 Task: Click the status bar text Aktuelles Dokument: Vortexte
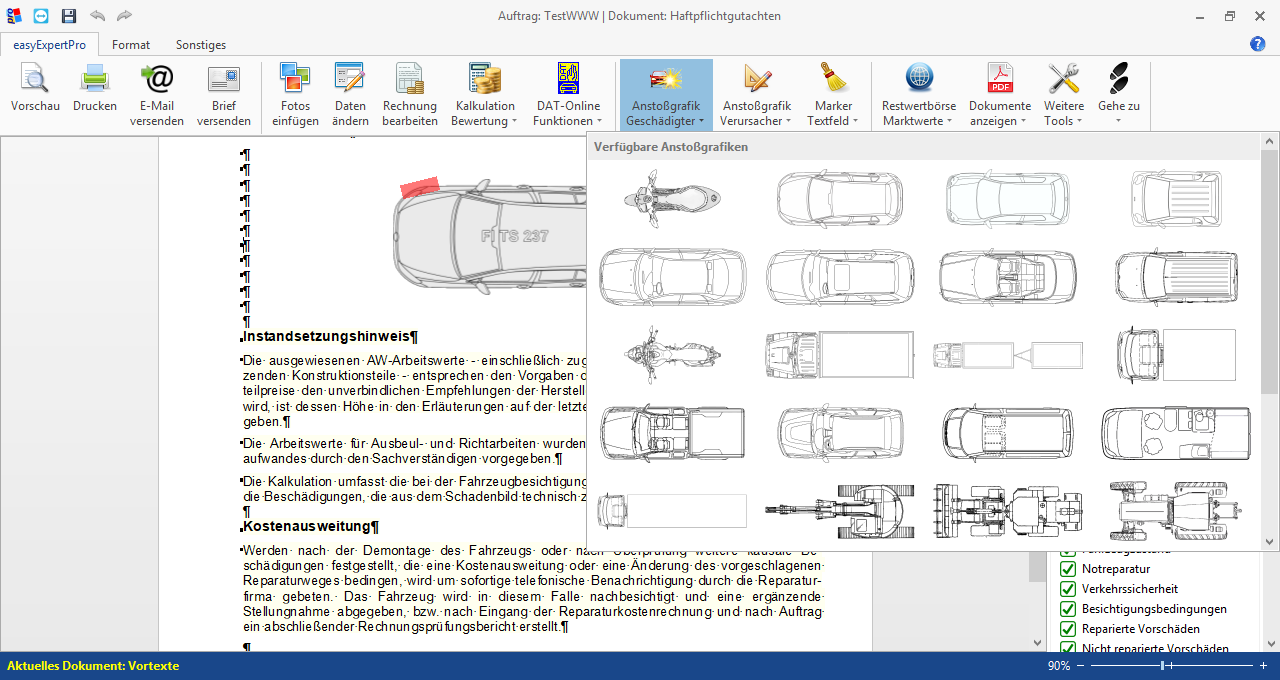pyautogui.click(x=93, y=666)
